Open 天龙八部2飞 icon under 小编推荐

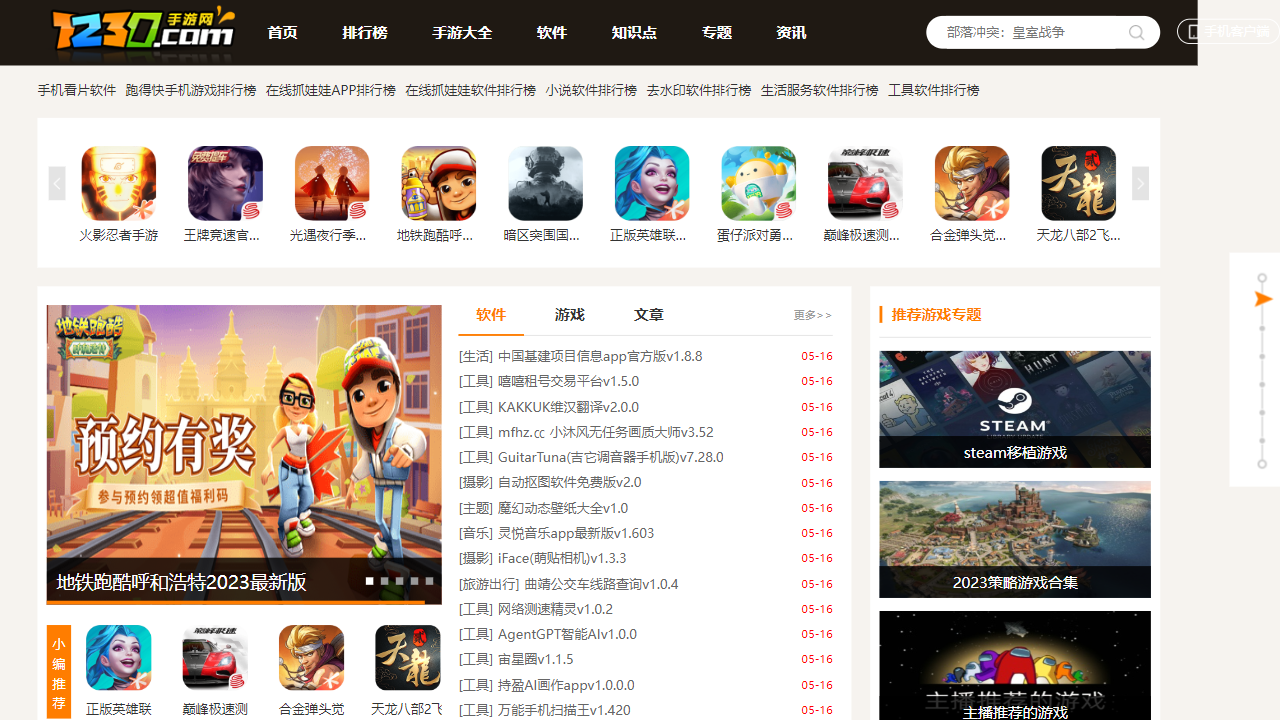pos(408,658)
